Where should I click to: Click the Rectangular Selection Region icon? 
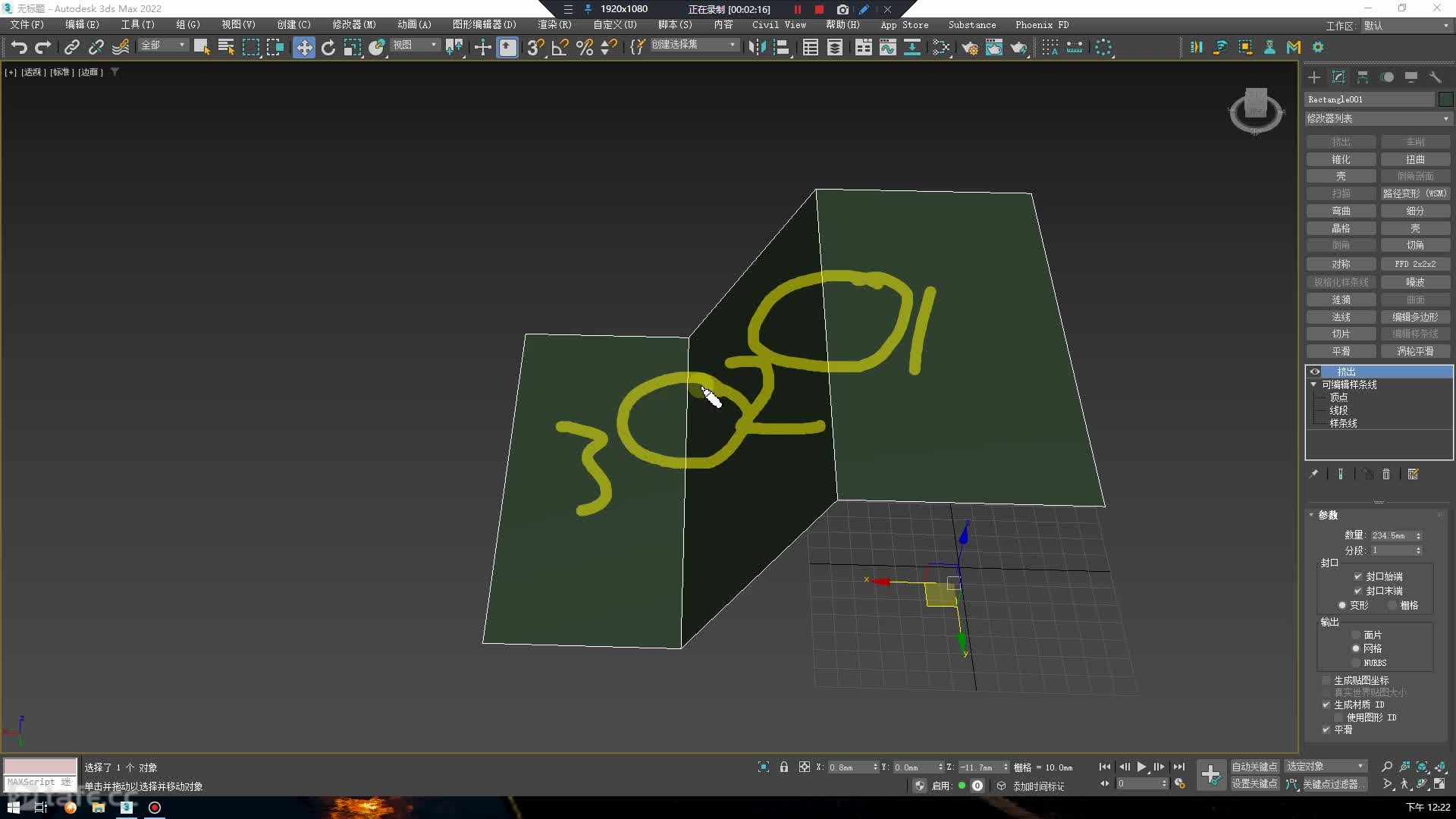(x=250, y=47)
